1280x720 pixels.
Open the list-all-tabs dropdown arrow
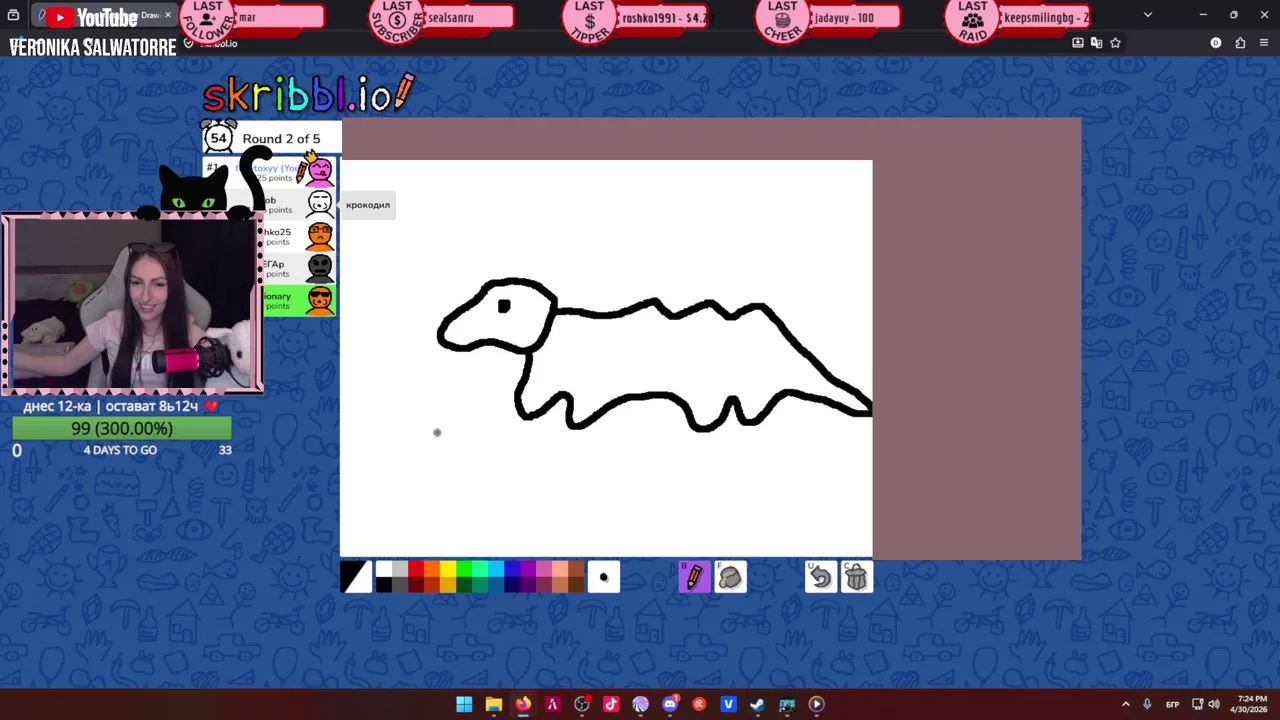(1148, 15)
